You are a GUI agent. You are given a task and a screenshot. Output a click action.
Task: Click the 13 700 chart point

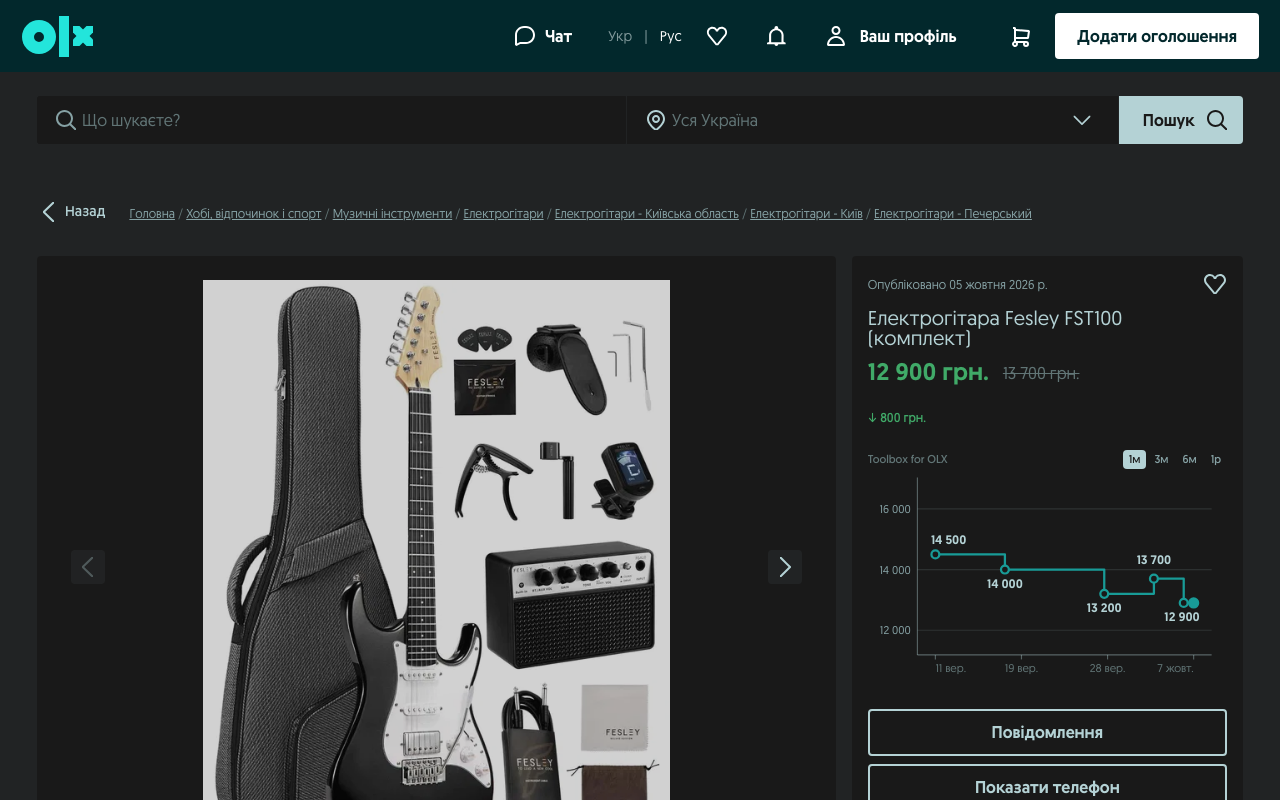pyautogui.click(x=1154, y=579)
